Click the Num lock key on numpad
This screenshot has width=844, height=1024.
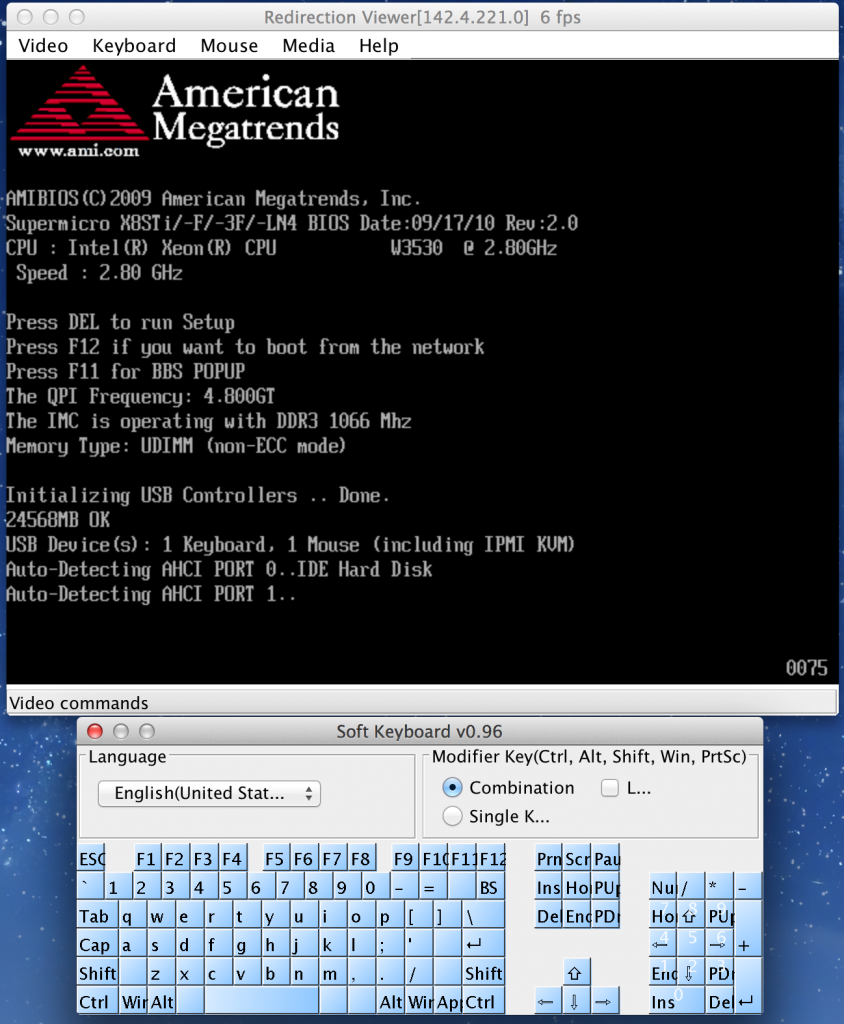click(x=662, y=887)
